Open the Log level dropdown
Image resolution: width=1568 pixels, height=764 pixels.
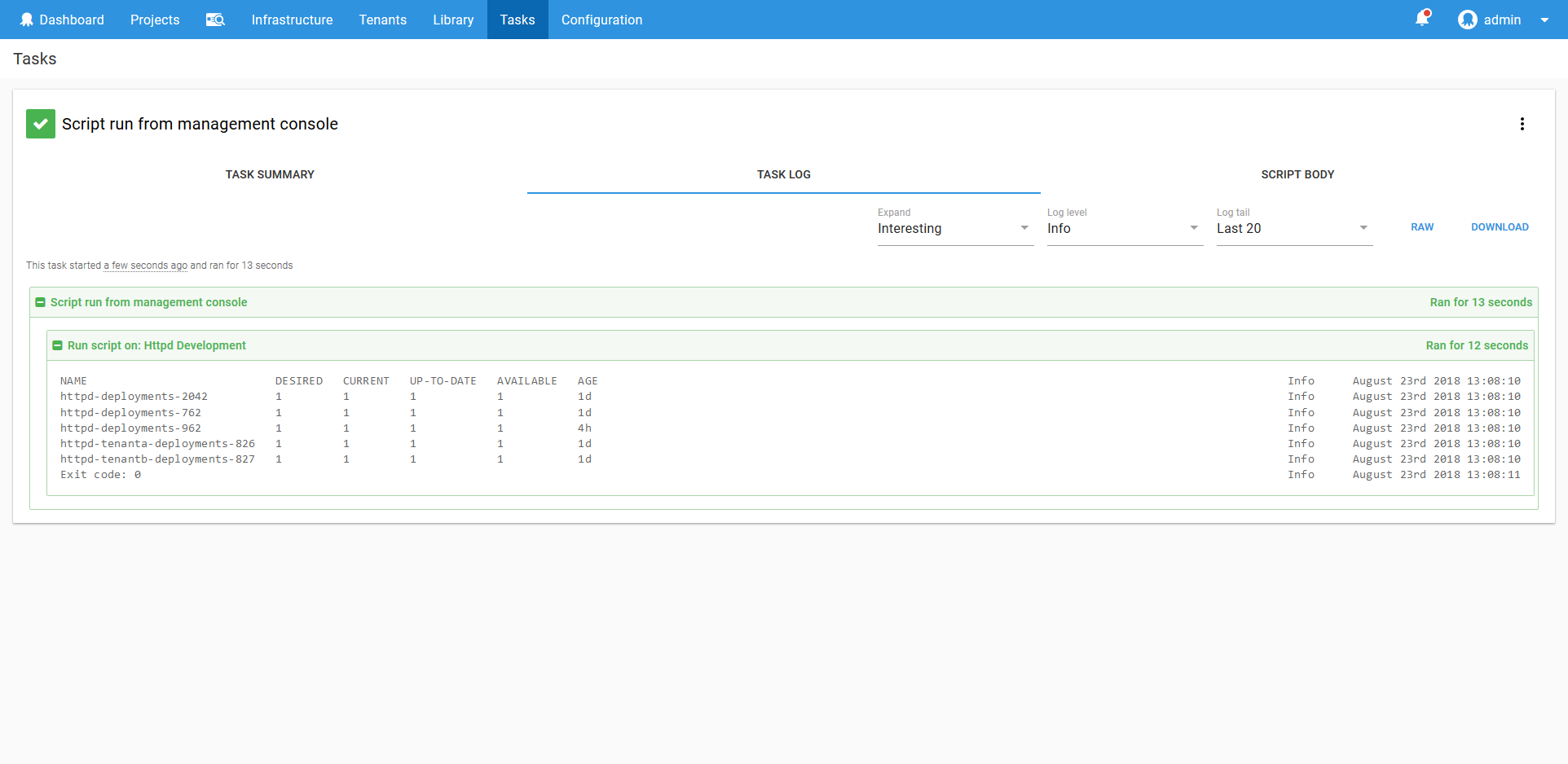pos(1124,228)
